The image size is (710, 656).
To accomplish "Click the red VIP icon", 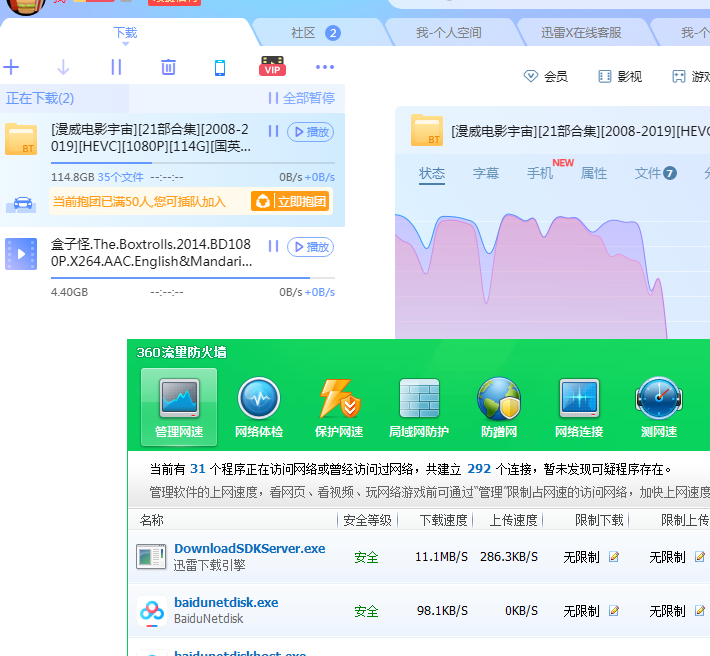I will click(272, 68).
